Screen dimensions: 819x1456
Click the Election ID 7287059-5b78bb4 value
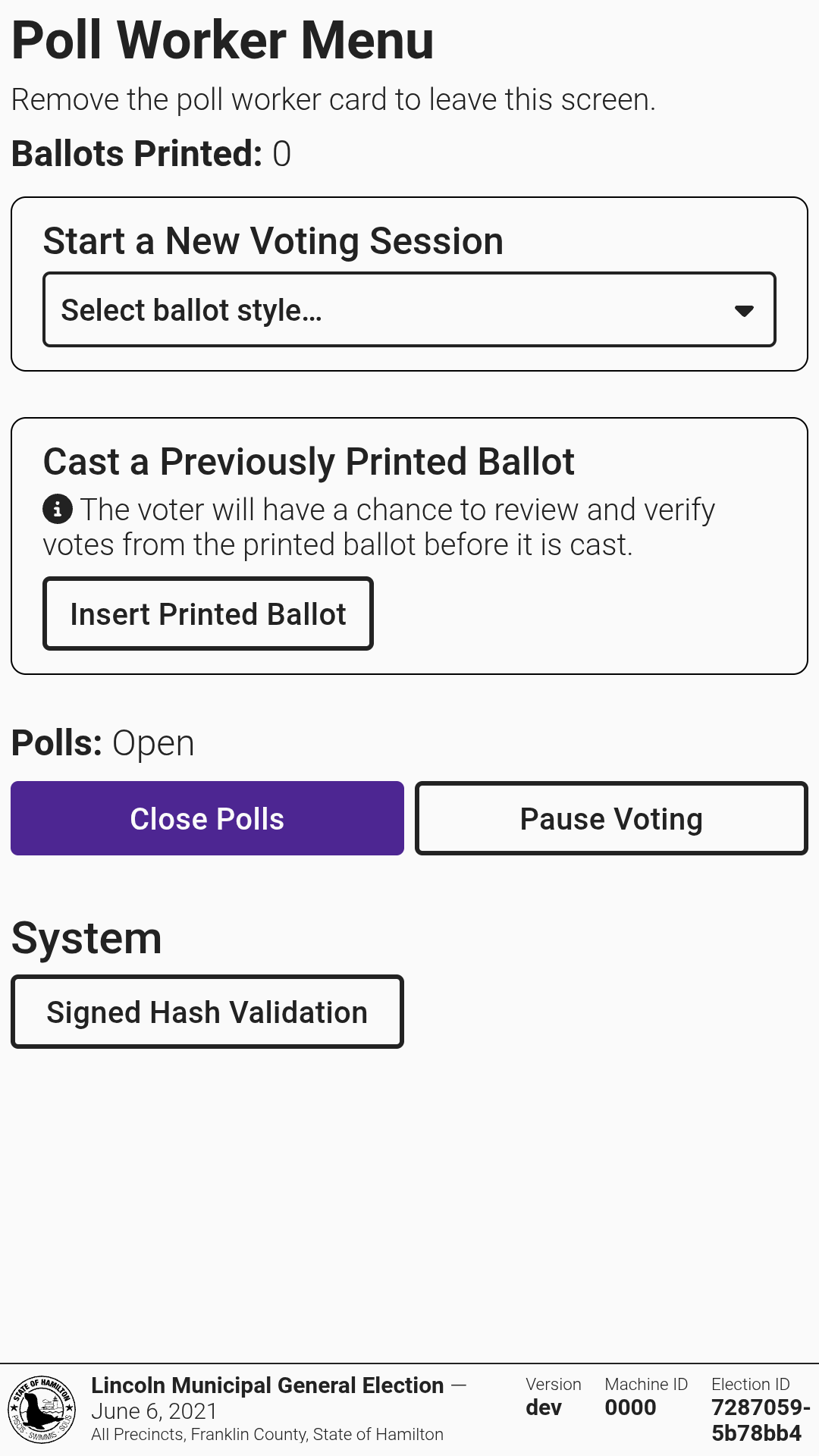tap(760, 1420)
